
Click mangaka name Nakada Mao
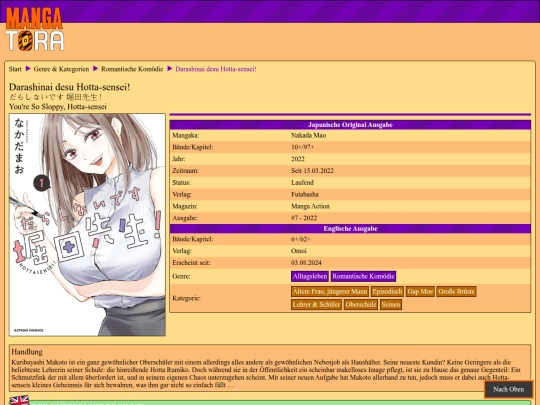309,135
